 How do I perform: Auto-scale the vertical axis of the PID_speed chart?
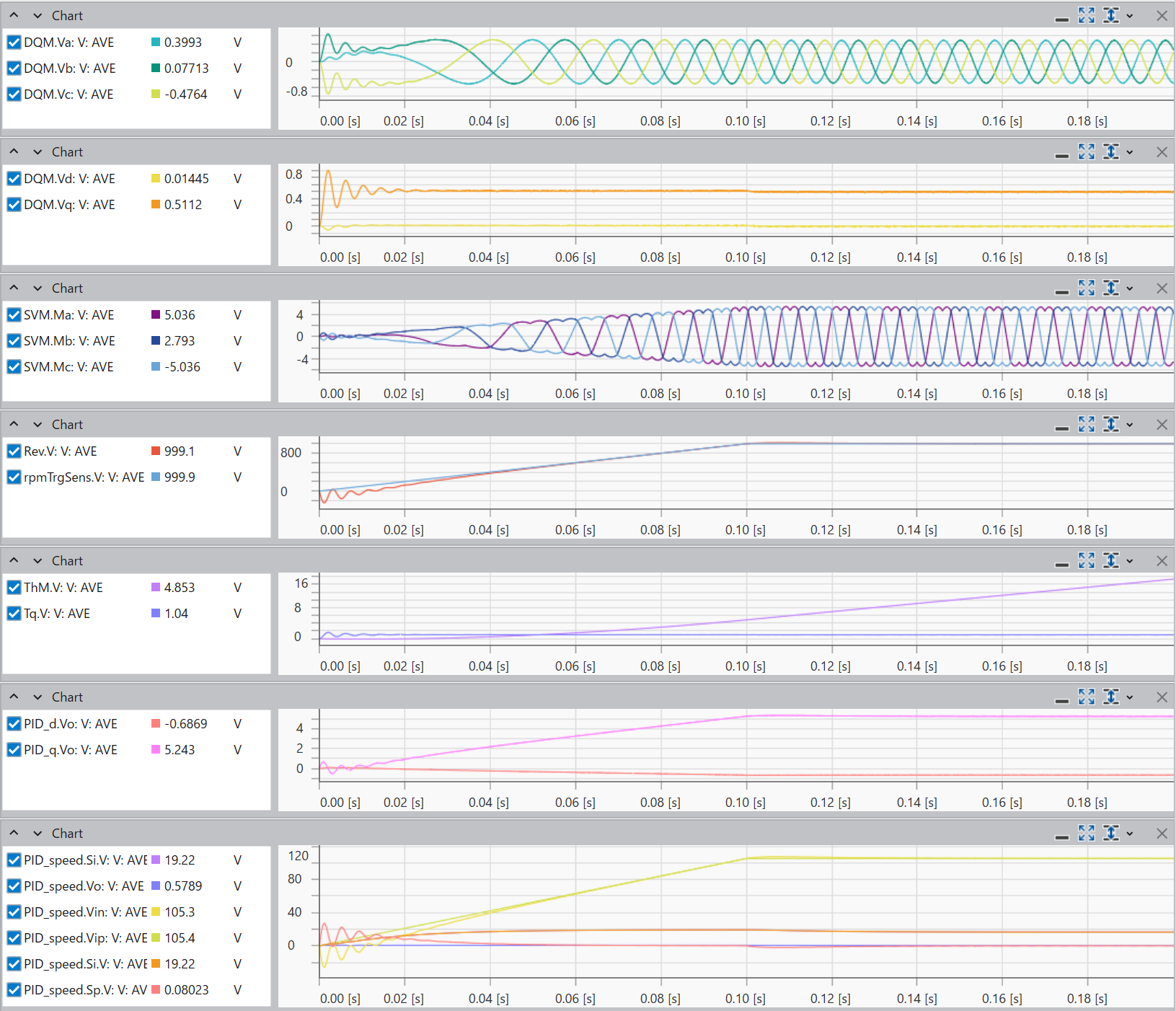click(1111, 833)
